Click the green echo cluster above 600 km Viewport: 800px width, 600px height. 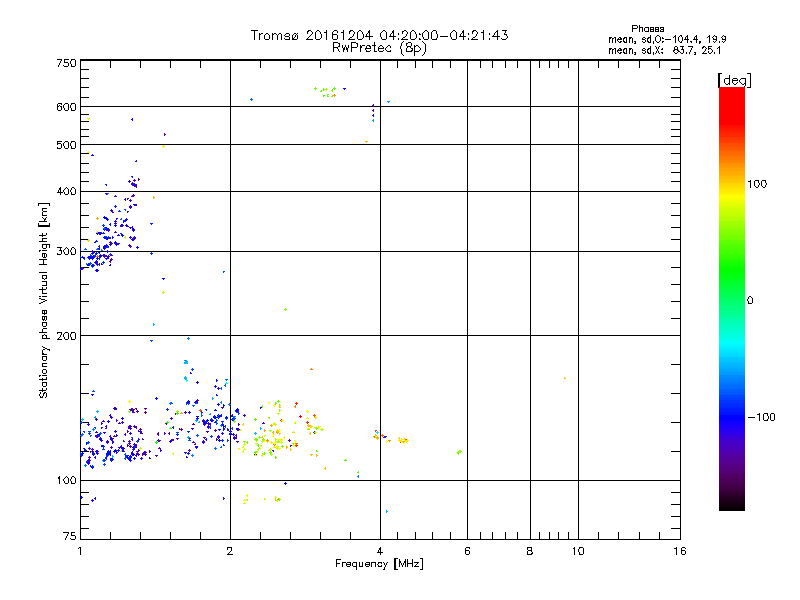tap(326, 92)
